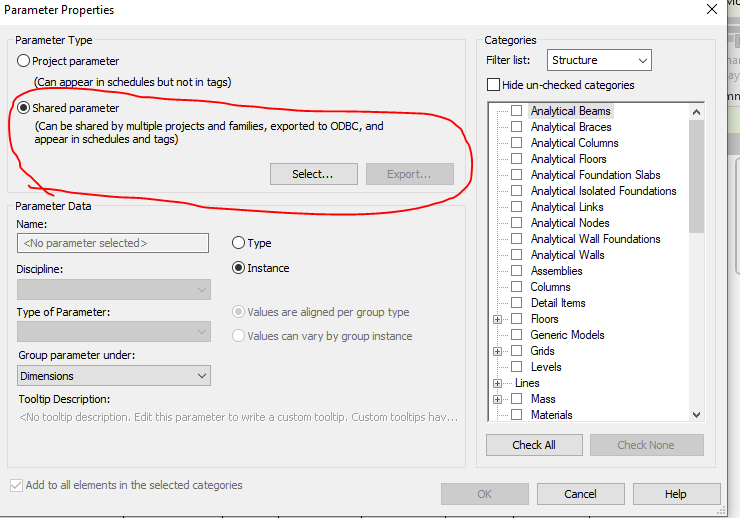Check the Analytical Beams category

point(517,111)
